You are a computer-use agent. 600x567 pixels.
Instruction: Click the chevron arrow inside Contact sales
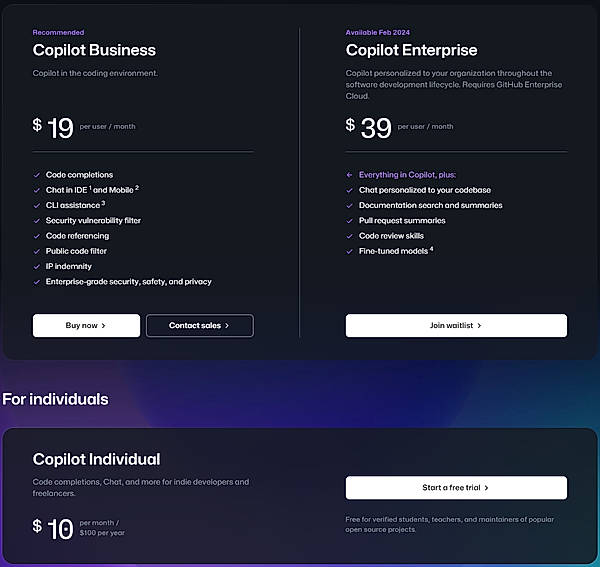coord(227,326)
